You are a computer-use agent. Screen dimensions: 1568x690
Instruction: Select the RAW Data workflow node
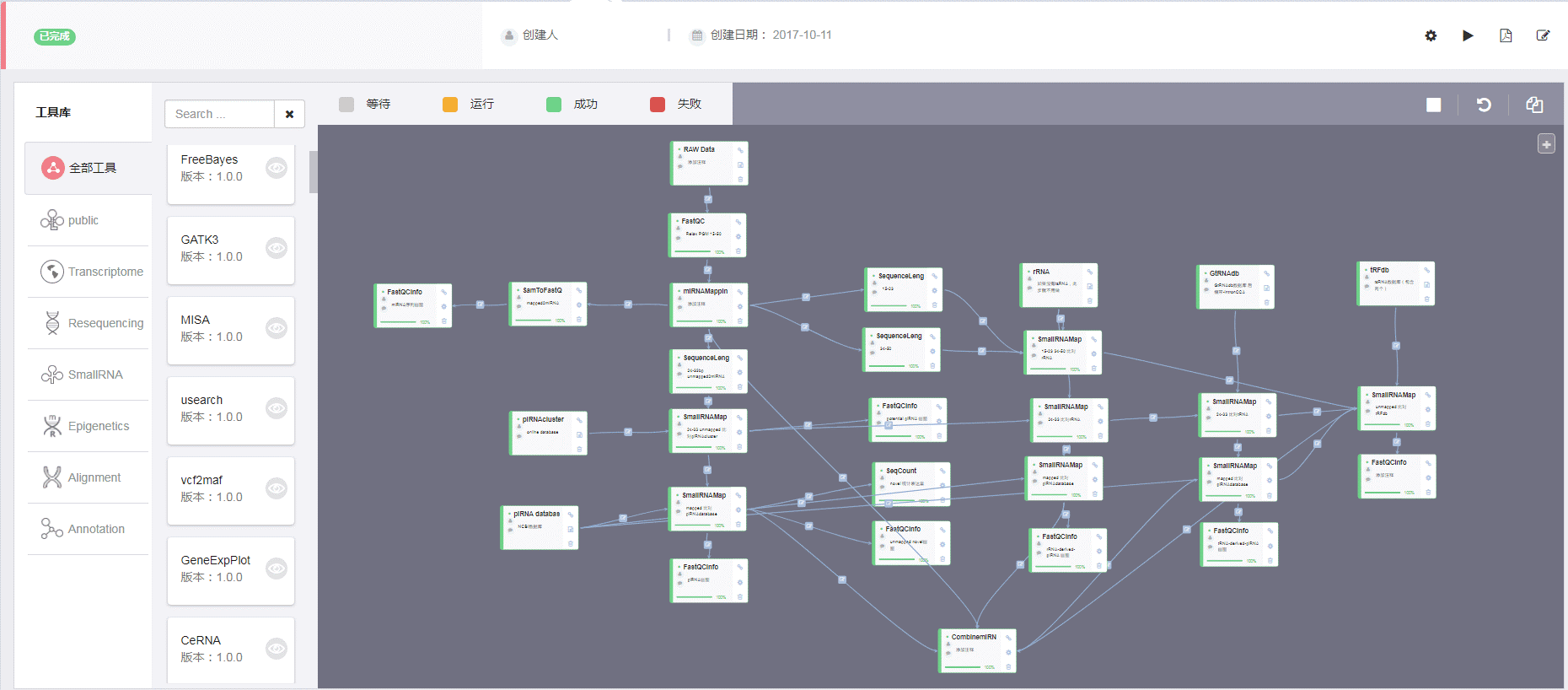tap(709, 163)
